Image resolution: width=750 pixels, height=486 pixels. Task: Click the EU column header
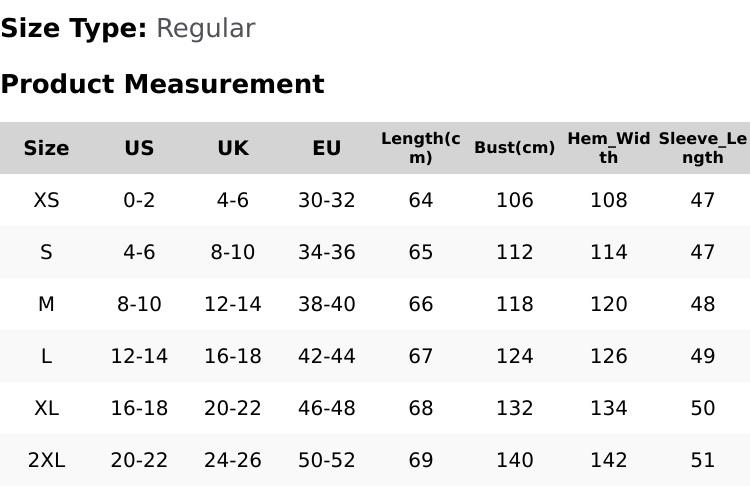(x=327, y=148)
